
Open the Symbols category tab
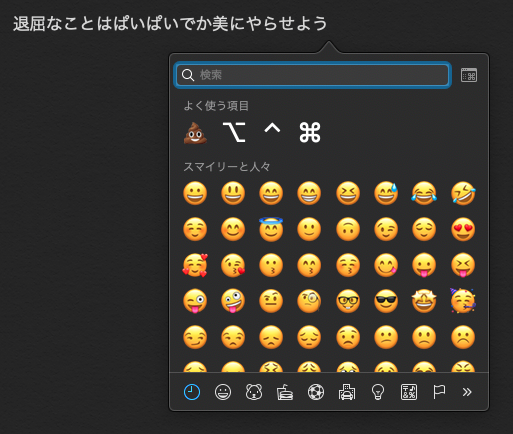(x=409, y=392)
